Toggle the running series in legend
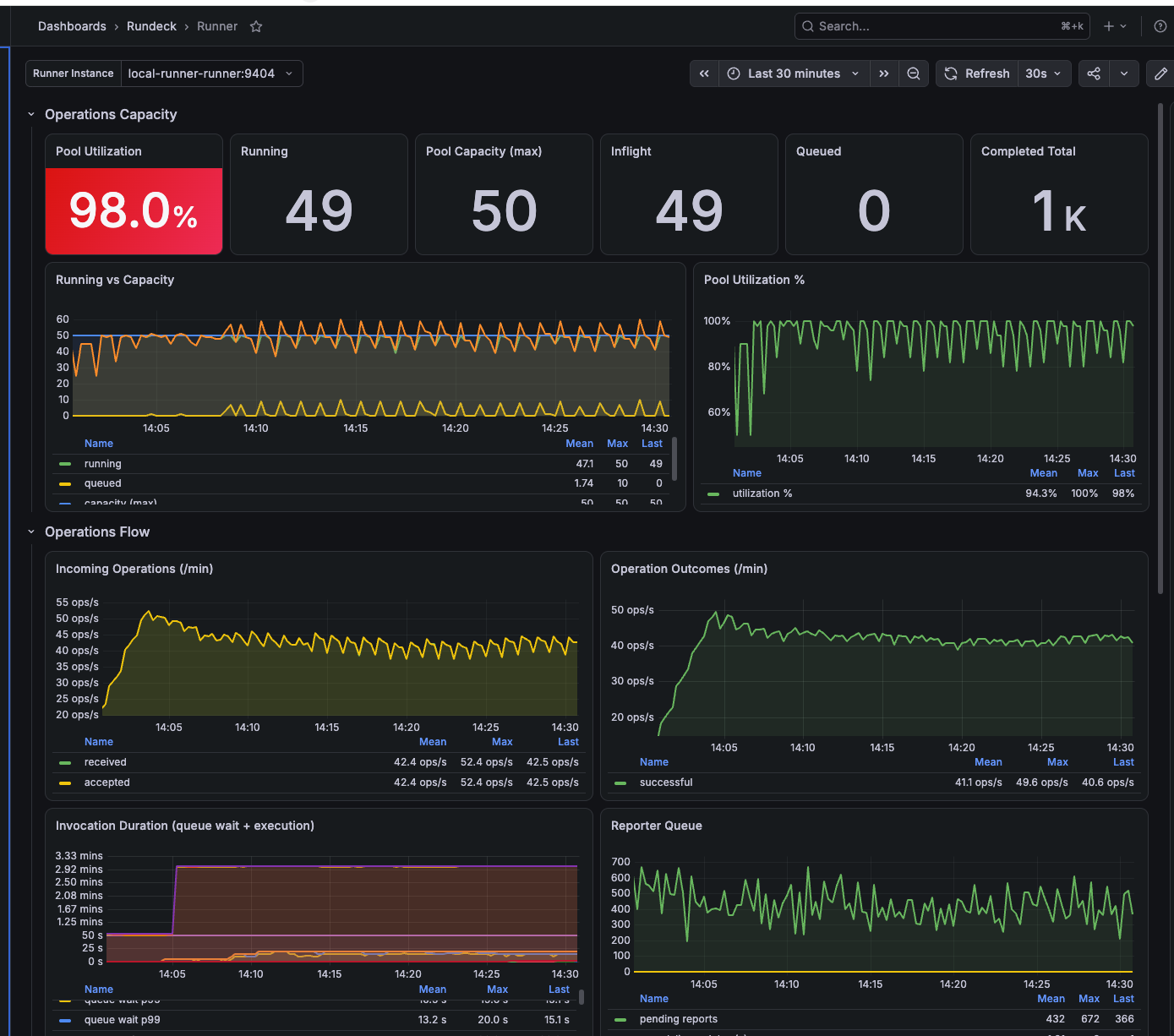The width and height of the screenshot is (1174, 1036). 103,464
